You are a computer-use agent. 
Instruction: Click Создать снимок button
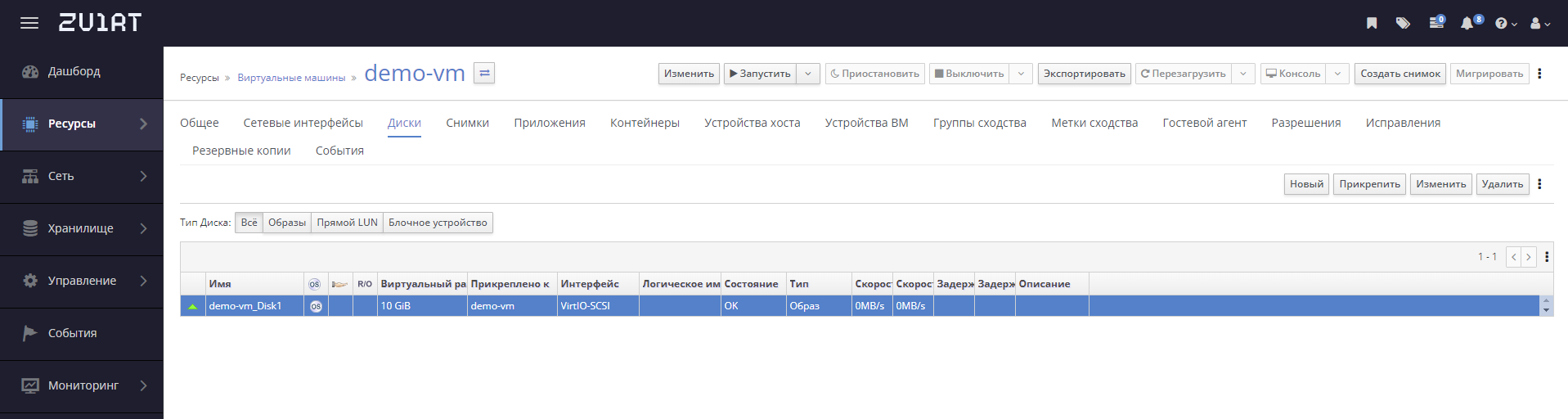click(x=1400, y=74)
